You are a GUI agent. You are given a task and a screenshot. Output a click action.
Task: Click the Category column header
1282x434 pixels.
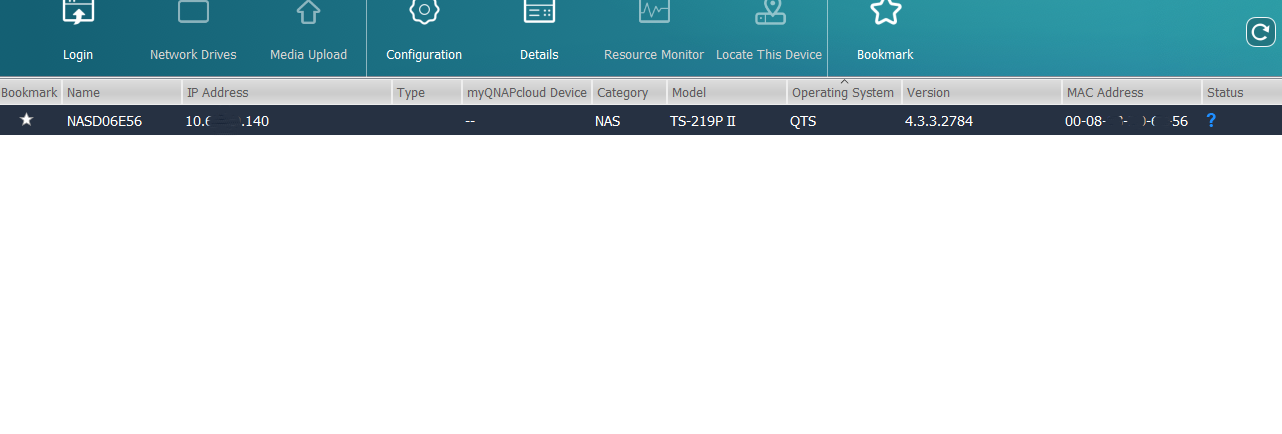[630, 92]
